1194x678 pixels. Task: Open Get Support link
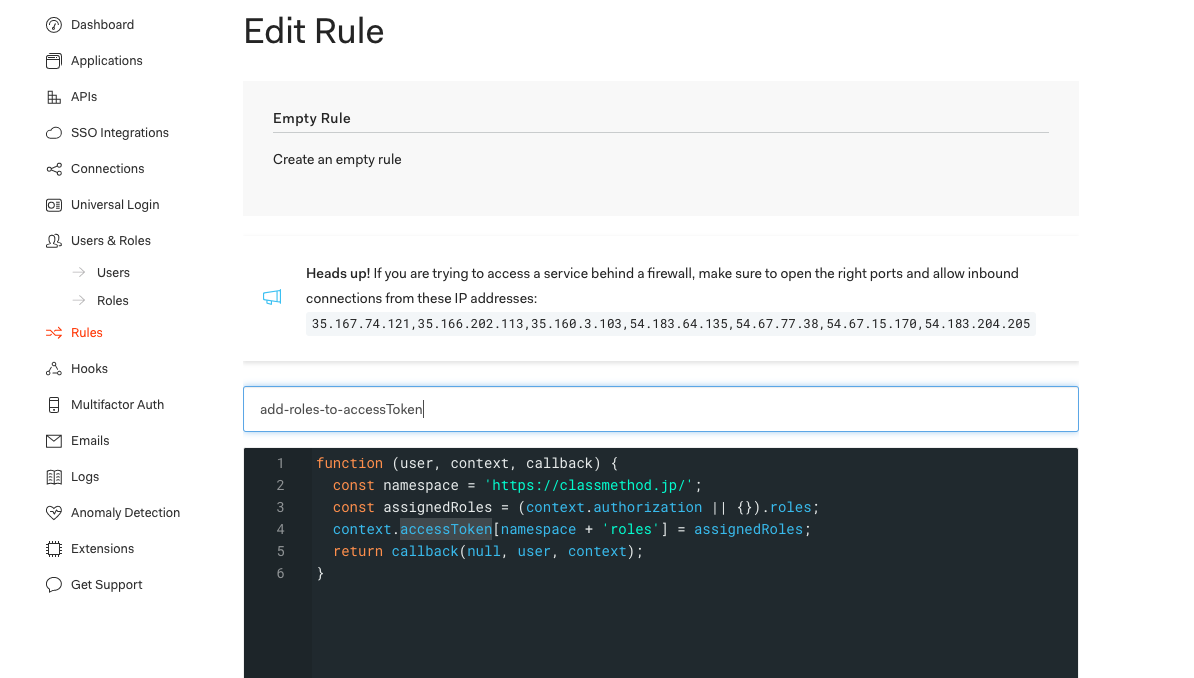(107, 585)
